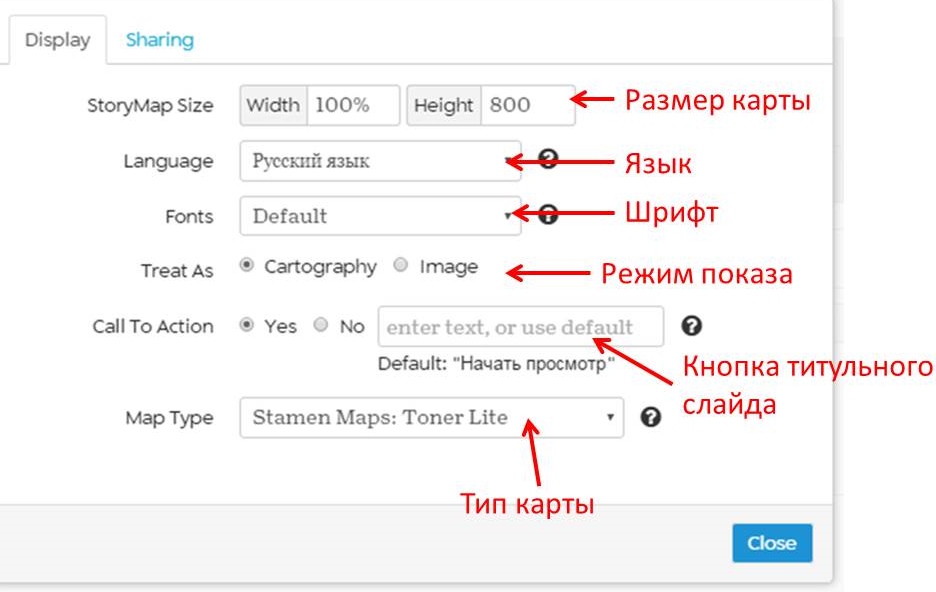Image resolution: width=936 pixels, height=592 pixels.
Task: Focus the Call To Action text field
Action: 521,326
